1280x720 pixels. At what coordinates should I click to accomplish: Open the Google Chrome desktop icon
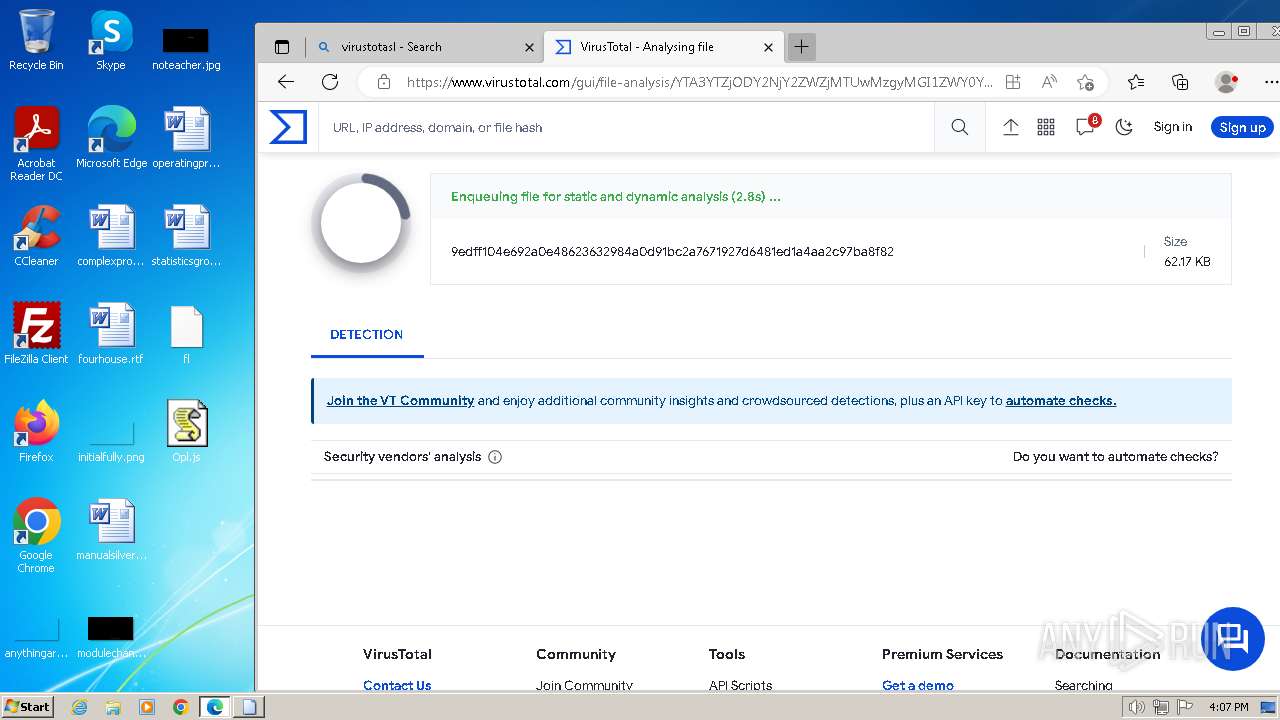36,536
